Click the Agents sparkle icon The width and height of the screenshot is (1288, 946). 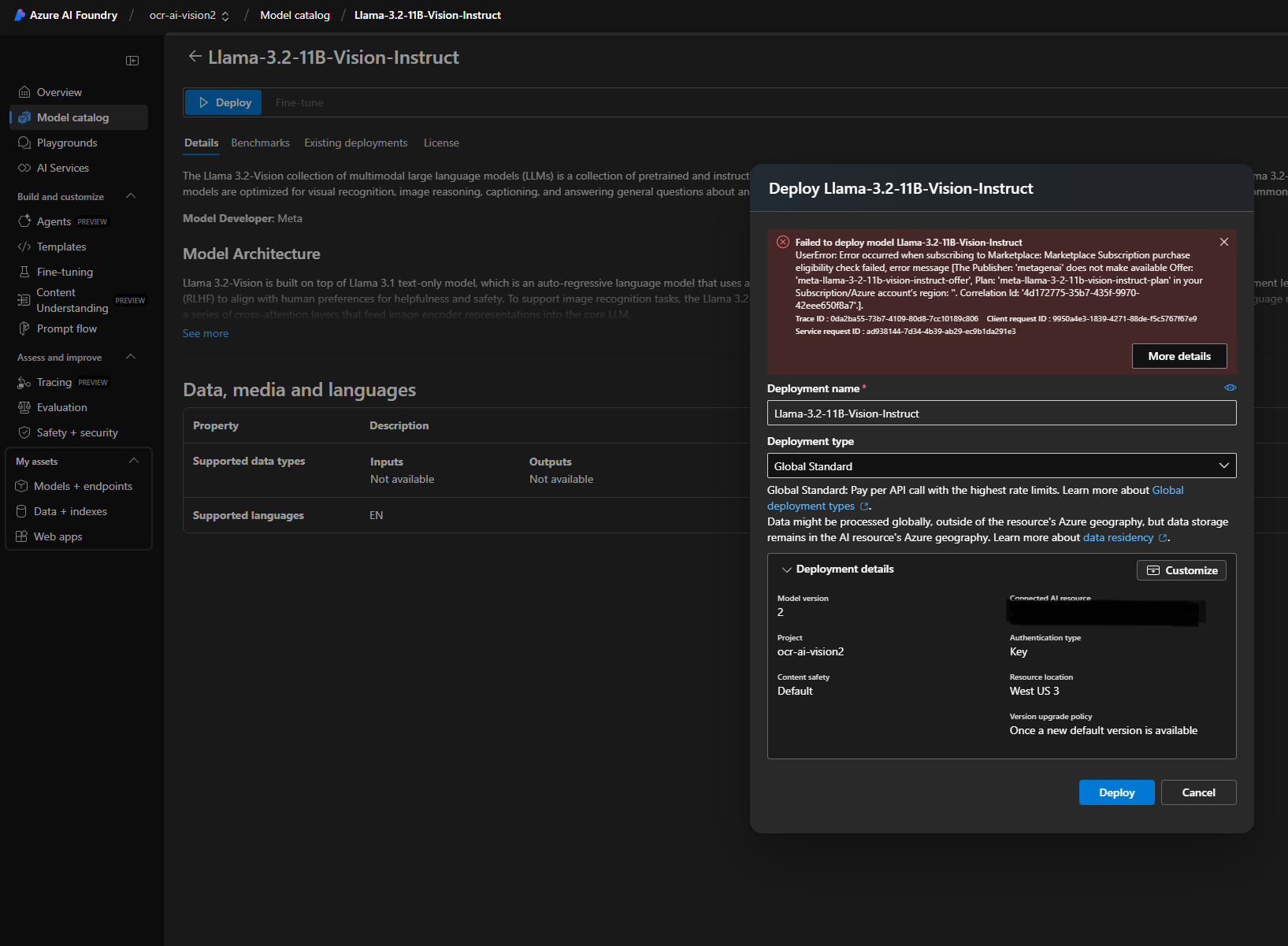click(24, 221)
